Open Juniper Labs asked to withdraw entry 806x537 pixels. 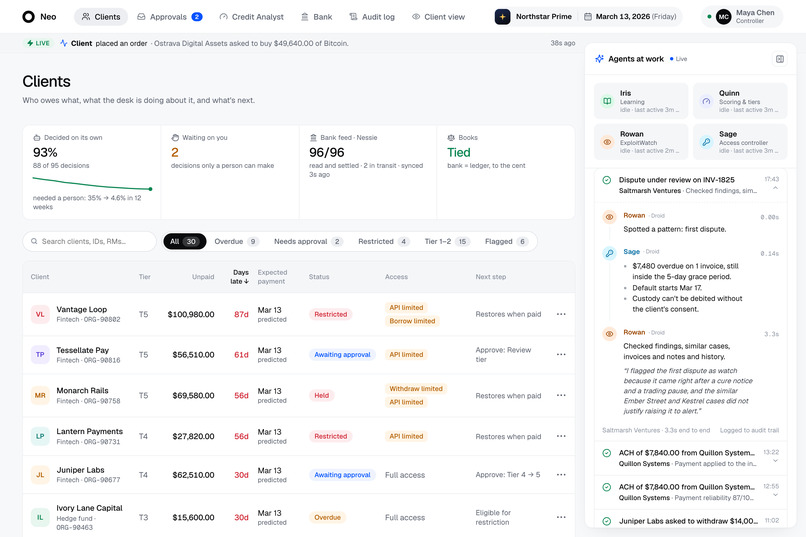point(690,521)
